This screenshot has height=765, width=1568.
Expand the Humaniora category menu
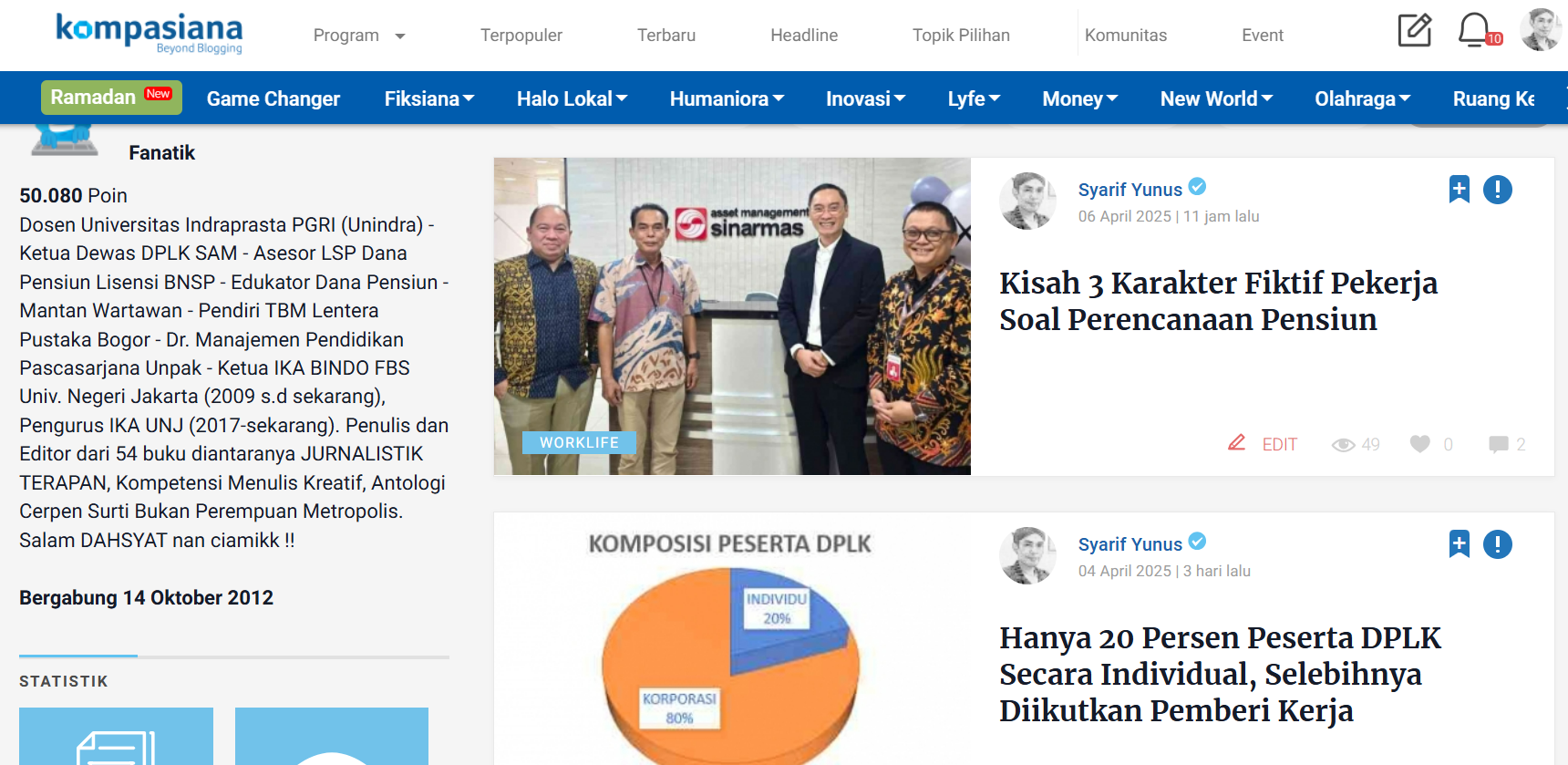coord(727,98)
